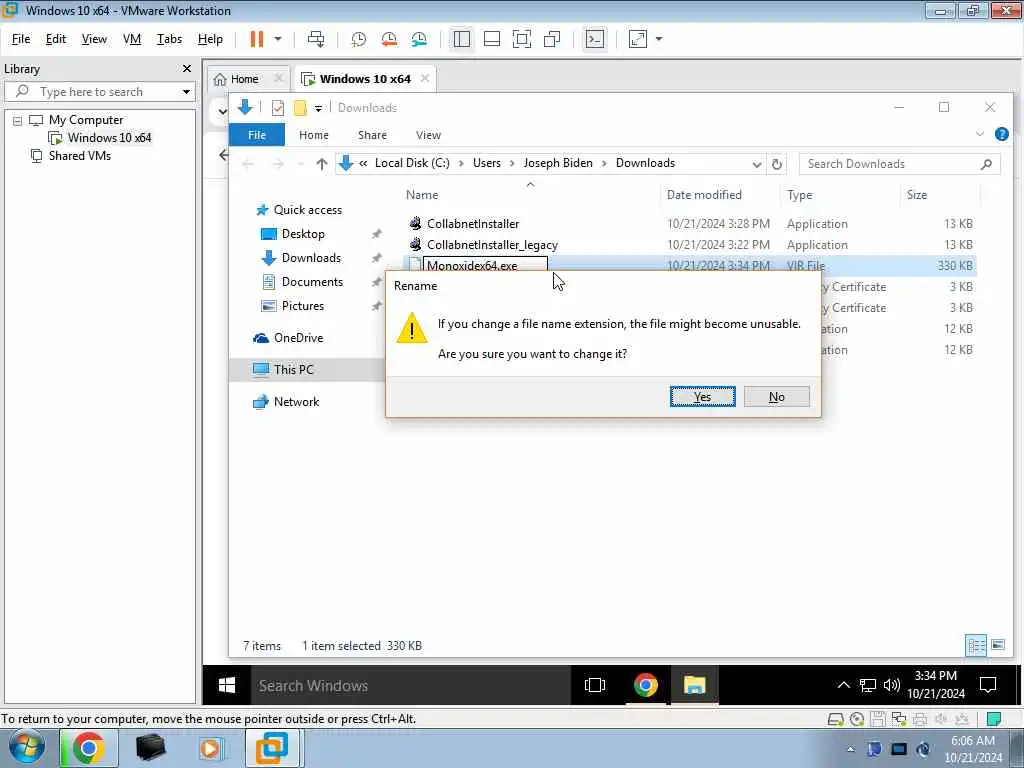Open Explorer help question mark icon
Screen dimensions: 1024x768
click(x=1001, y=134)
